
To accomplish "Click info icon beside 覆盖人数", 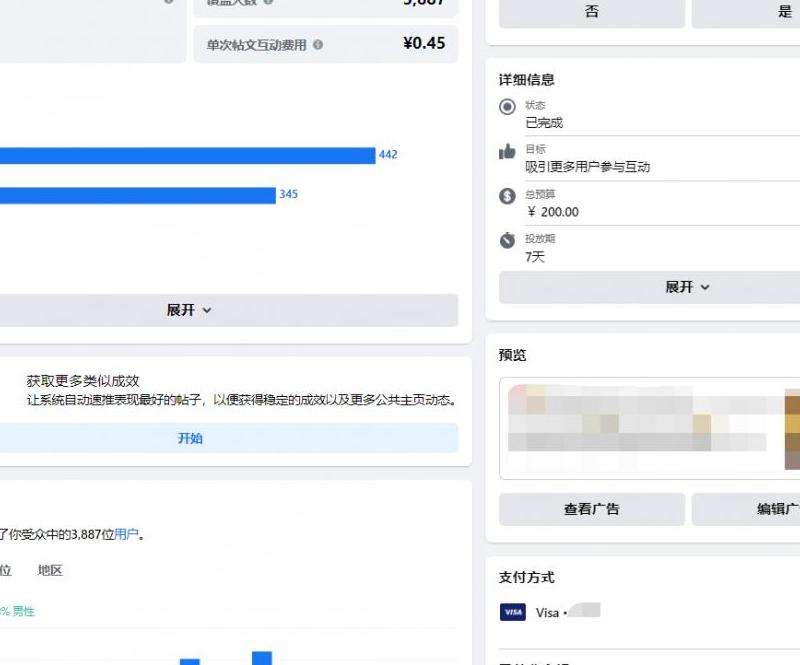I will point(268,3).
